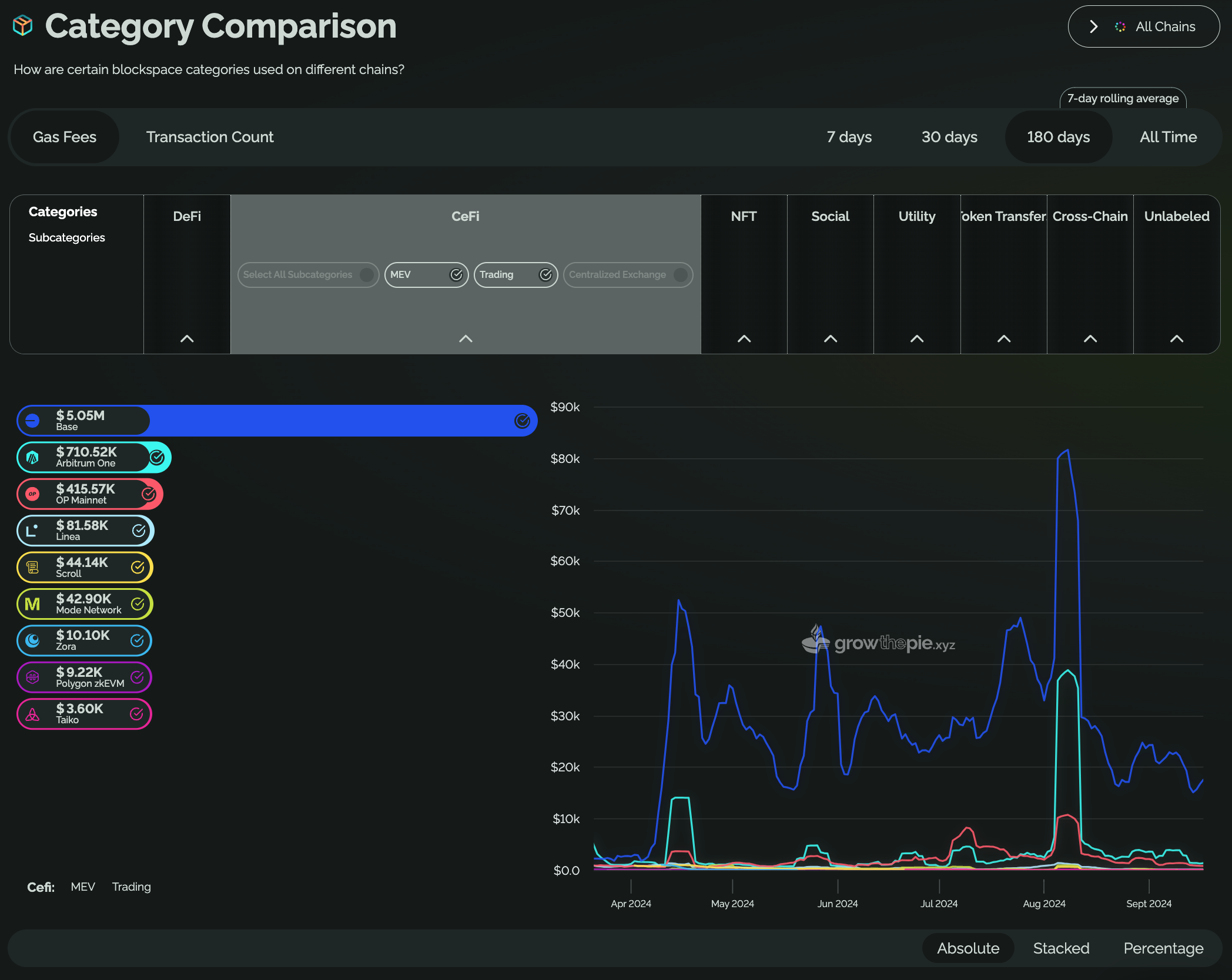Select the 30 days timeframe
This screenshot has height=980, width=1232.
click(x=949, y=137)
